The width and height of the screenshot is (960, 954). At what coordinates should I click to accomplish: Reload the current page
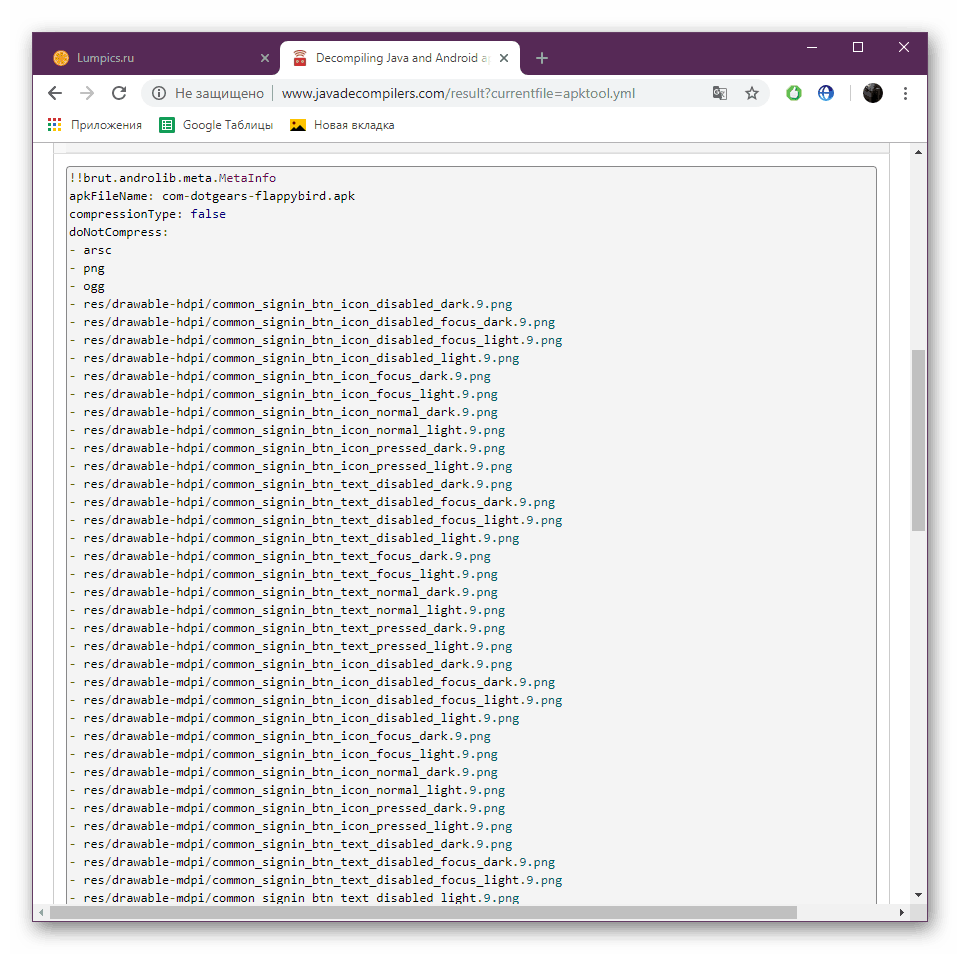pos(119,93)
